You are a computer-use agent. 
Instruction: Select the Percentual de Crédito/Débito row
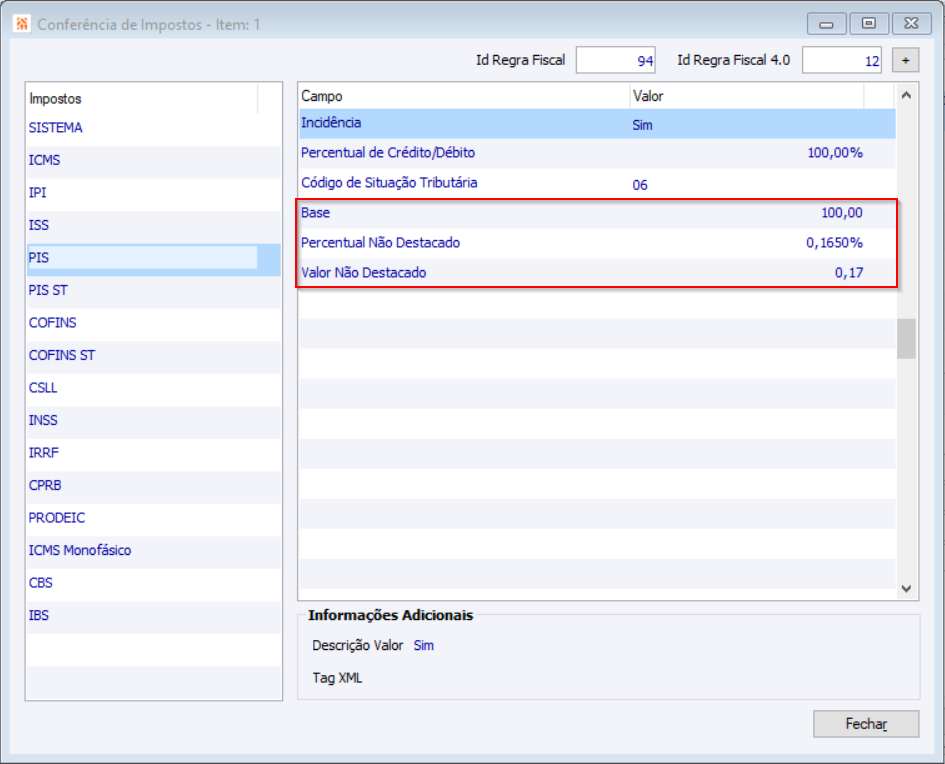pyautogui.click(x=597, y=153)
